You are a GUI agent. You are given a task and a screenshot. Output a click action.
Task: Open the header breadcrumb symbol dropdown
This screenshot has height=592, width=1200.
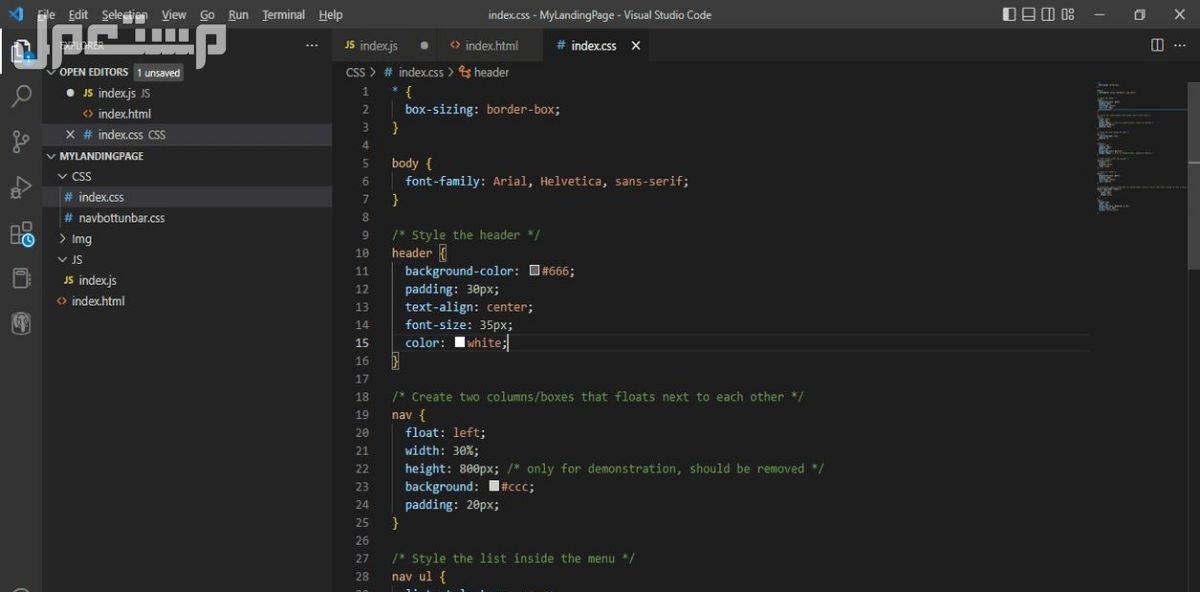coord(491,72)
